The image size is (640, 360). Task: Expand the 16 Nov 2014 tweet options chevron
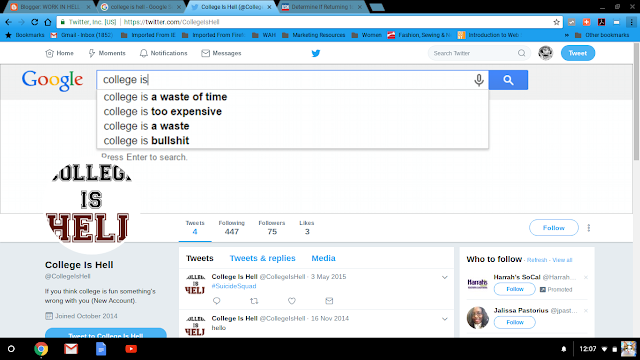click(444, 319)
